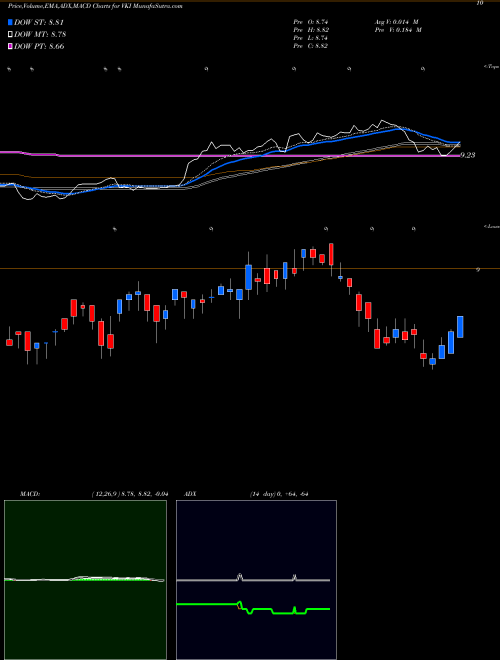Viewport: 500px width, 660px height.
Task: Click the white DOW MT legend swatch
Action: coord(11,35)
